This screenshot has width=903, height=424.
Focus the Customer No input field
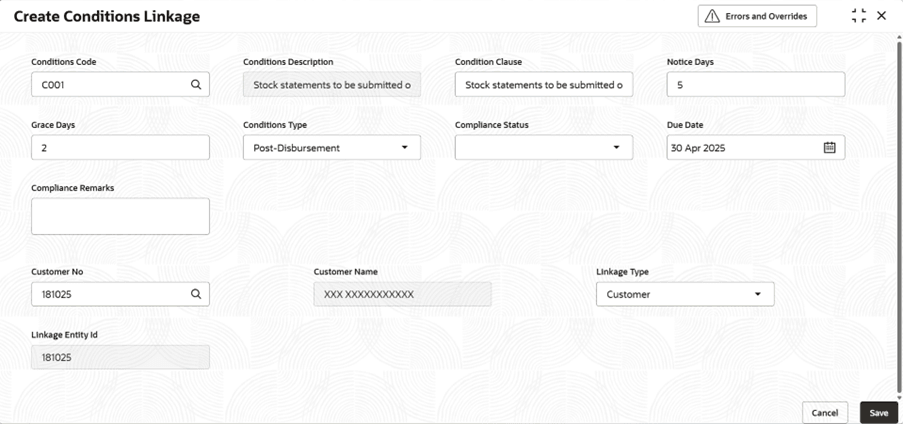[x=110, y=294]
